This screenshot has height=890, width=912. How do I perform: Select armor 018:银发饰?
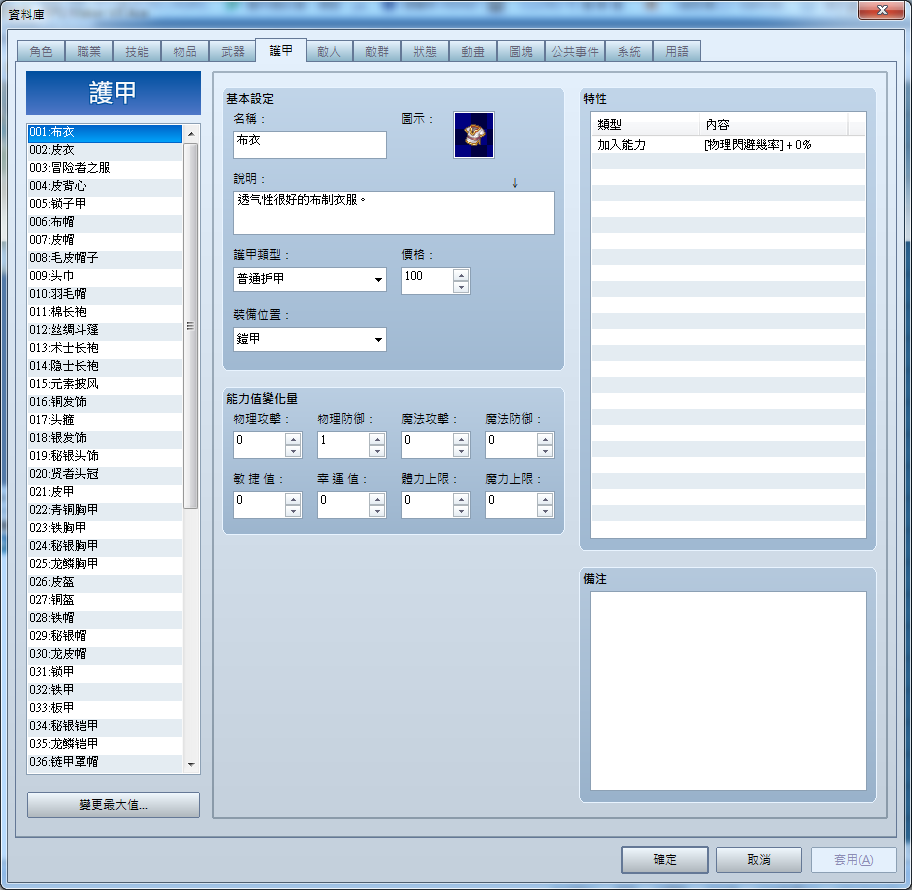coord(105,438)
